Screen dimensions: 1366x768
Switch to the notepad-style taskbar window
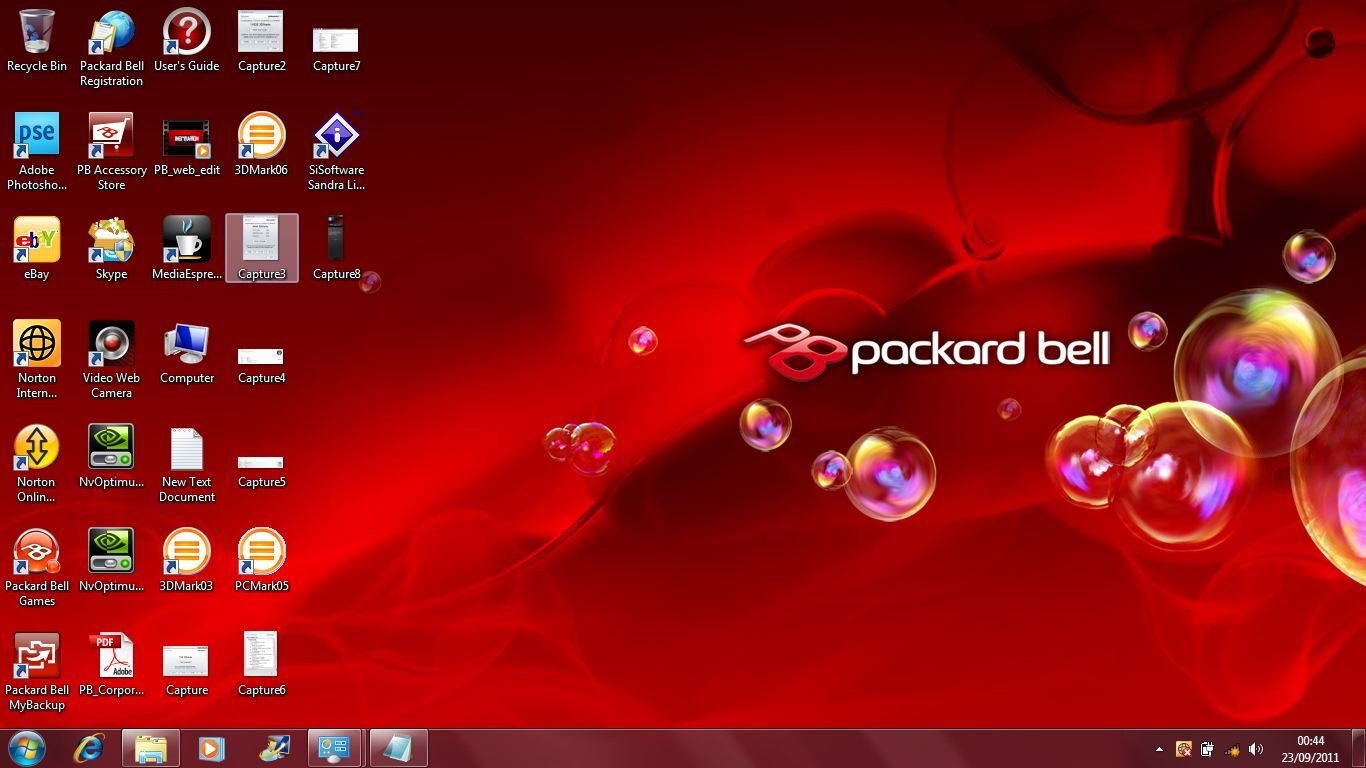pyautogui.click(x=398, y=748)
